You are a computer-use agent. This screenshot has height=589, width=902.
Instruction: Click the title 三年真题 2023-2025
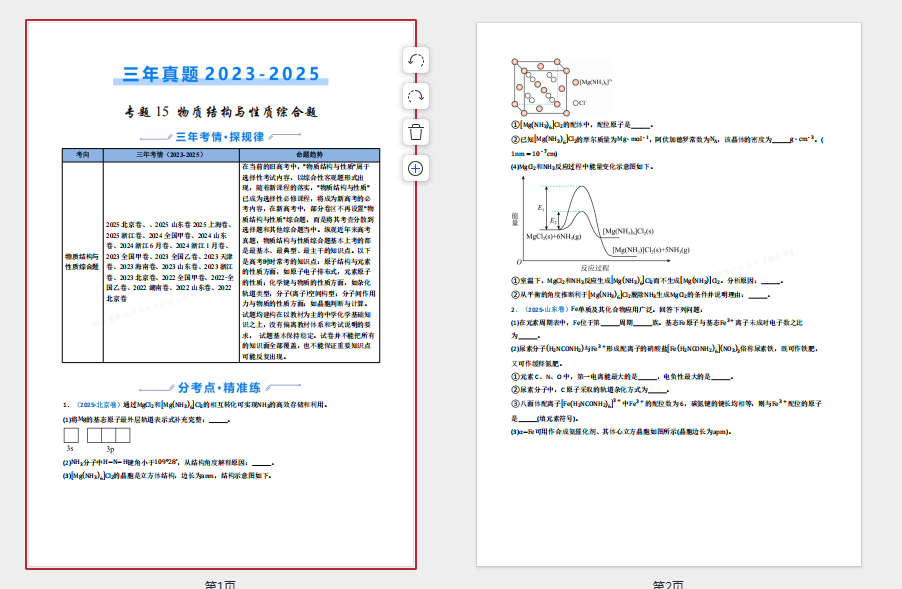[x=221, y=75]
